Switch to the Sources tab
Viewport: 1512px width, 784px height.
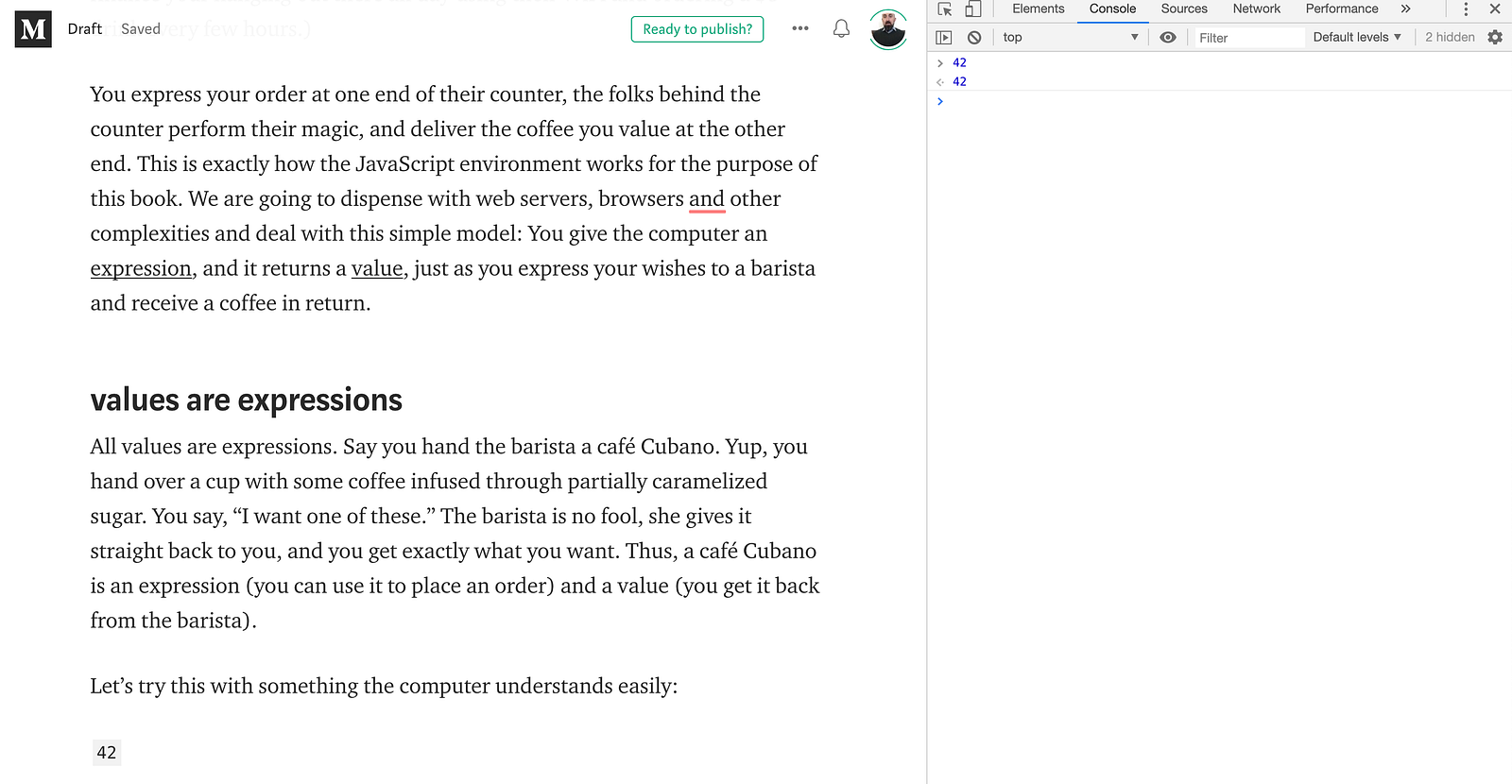[1184, 9]
